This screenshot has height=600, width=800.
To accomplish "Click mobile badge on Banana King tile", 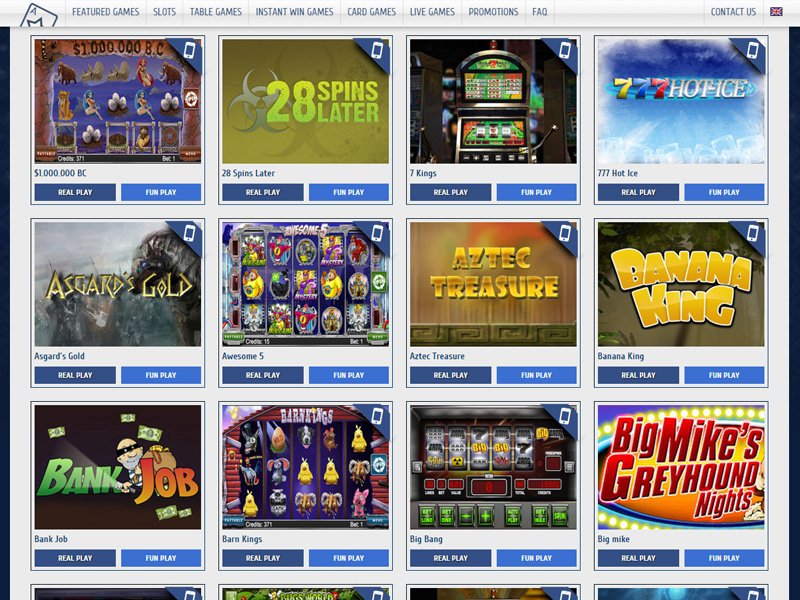I will [x=753, y=233].
